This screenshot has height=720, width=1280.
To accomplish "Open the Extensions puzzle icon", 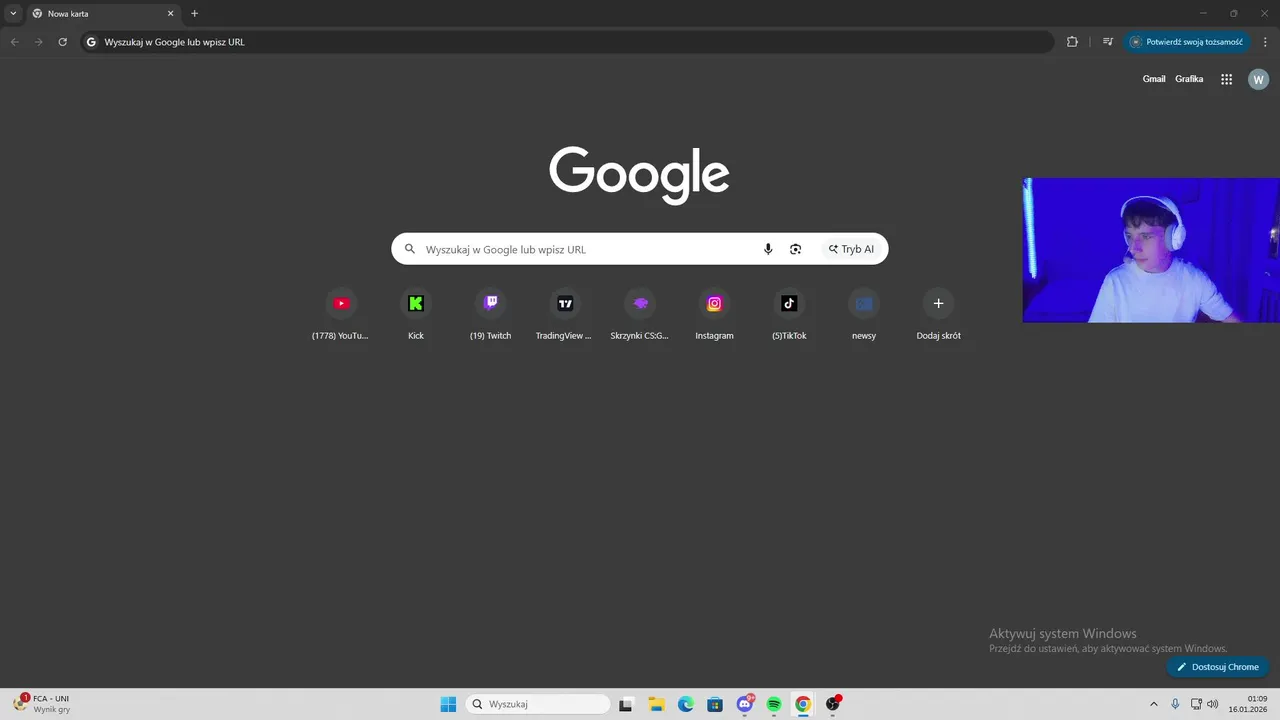I will coord(1072,42).
